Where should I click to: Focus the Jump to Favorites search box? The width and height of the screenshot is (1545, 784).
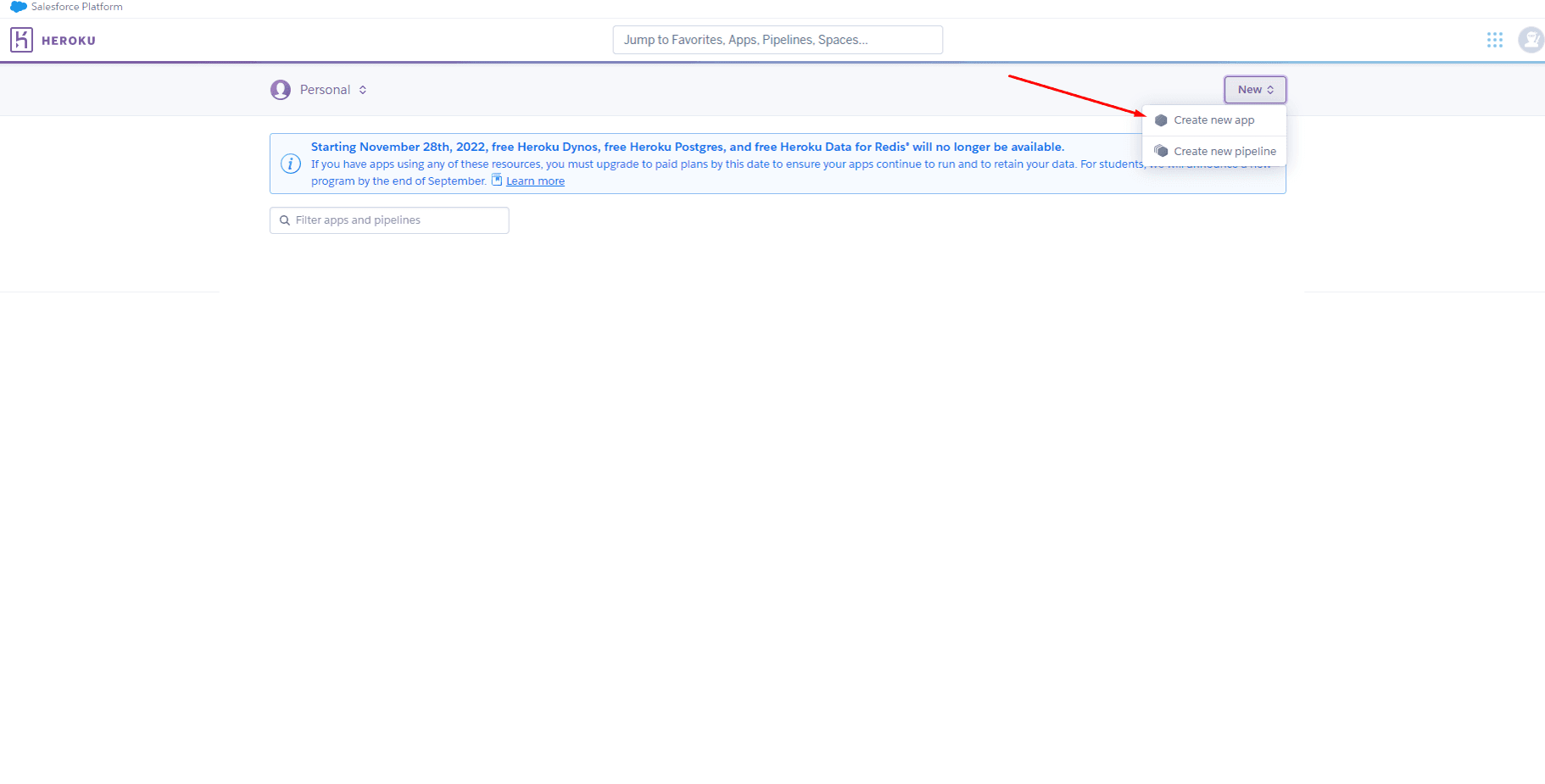click(x=778, y=40)
